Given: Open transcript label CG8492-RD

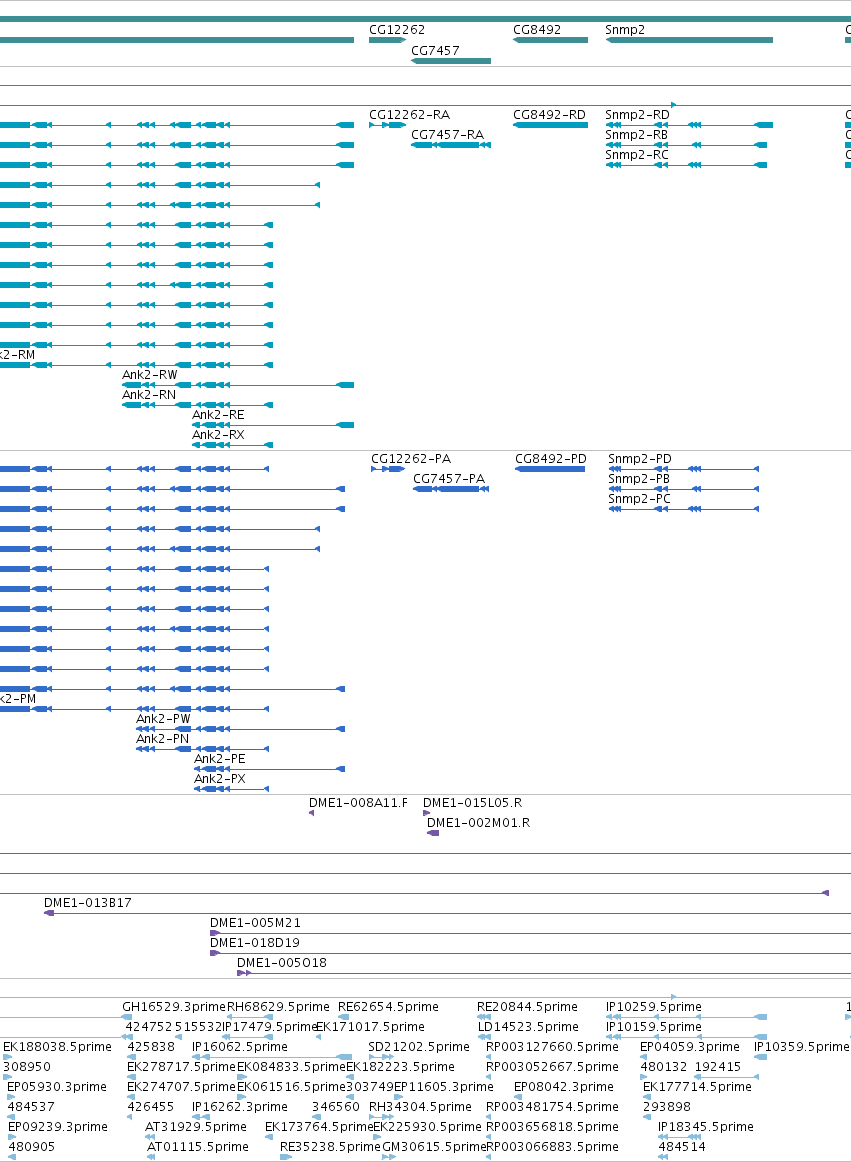Looking at the screenshot, I should point(549,115).
